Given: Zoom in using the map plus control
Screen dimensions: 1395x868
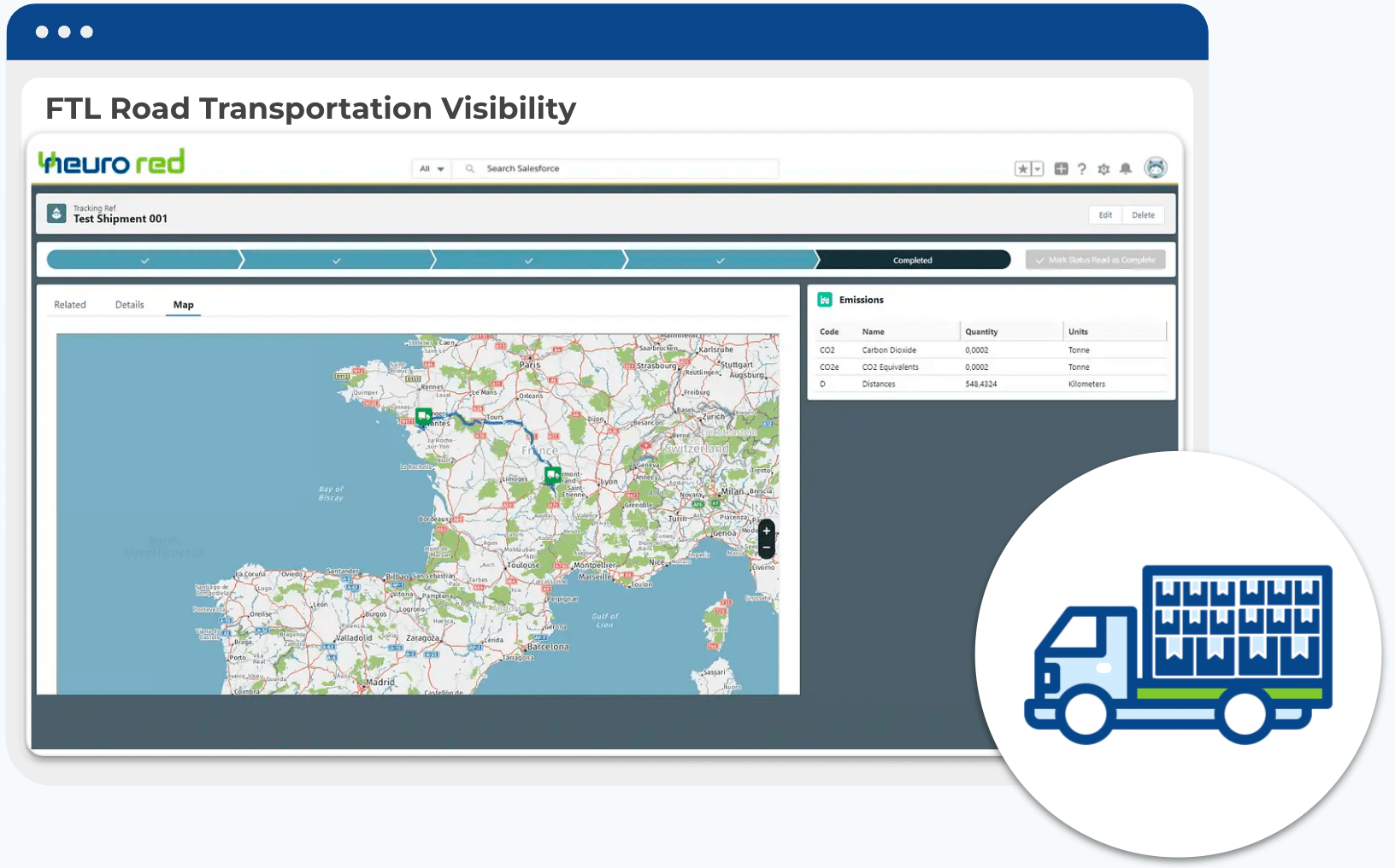Looking at the screenshot, I should [766, 531].
